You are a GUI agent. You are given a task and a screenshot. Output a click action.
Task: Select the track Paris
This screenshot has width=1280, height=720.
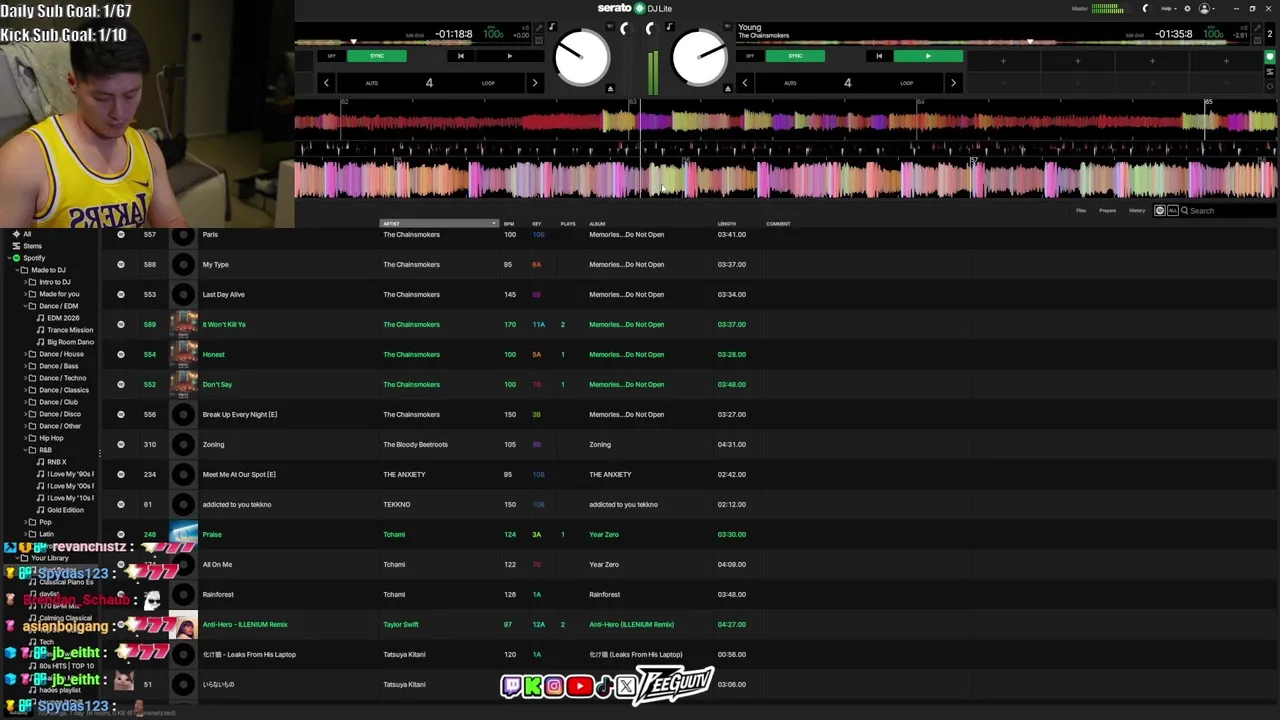[x=210, y=234]
